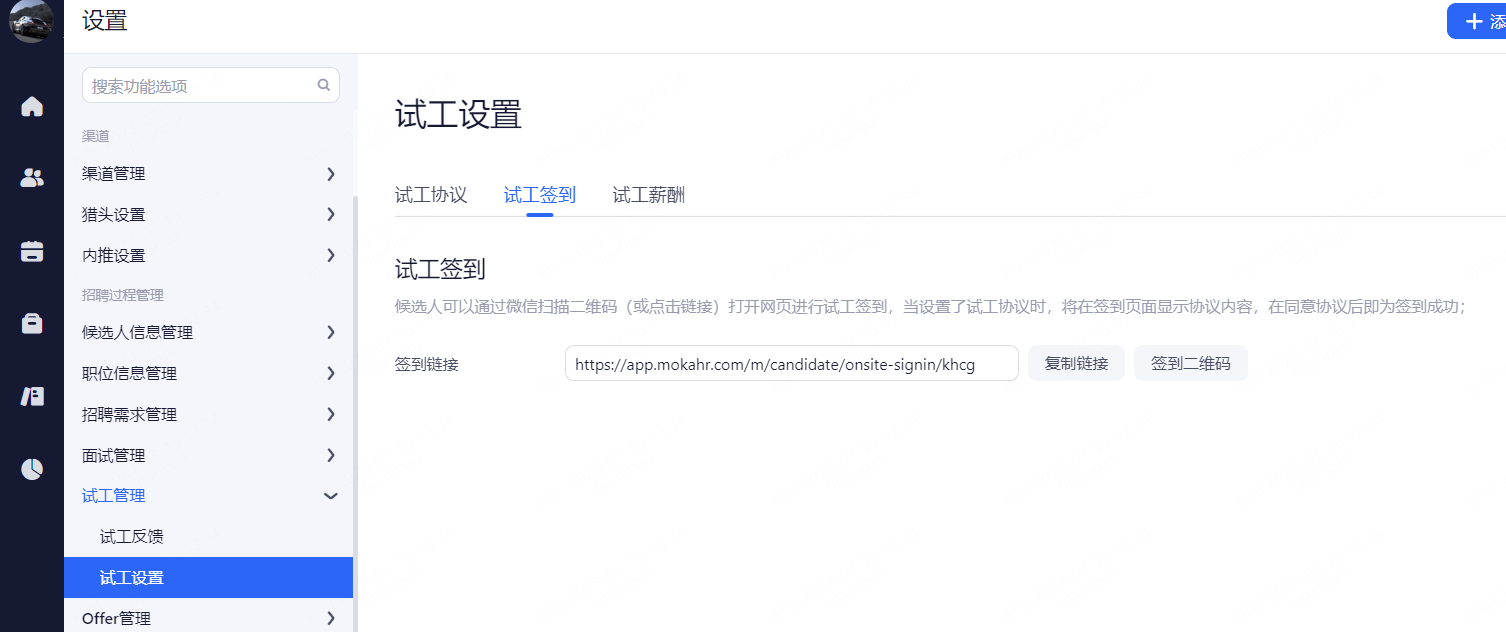Expand the 面试管理 menu section
This screenshot has height=632, width=1506.
pos(208,456)
